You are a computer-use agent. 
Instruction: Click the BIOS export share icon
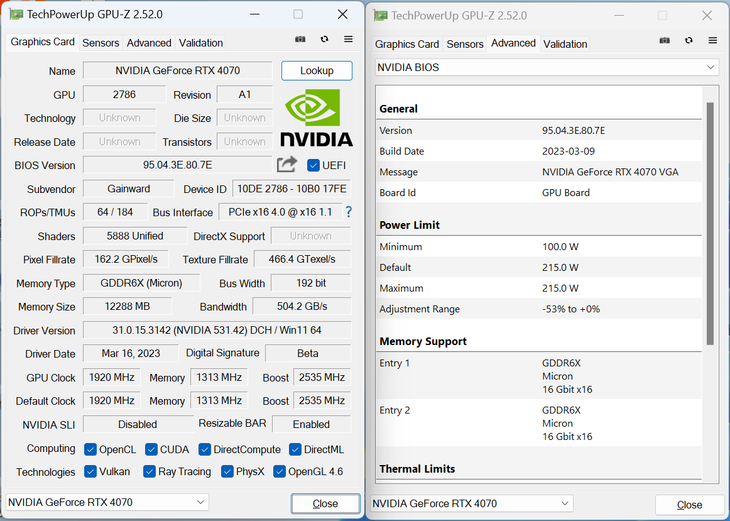[287, 164]
